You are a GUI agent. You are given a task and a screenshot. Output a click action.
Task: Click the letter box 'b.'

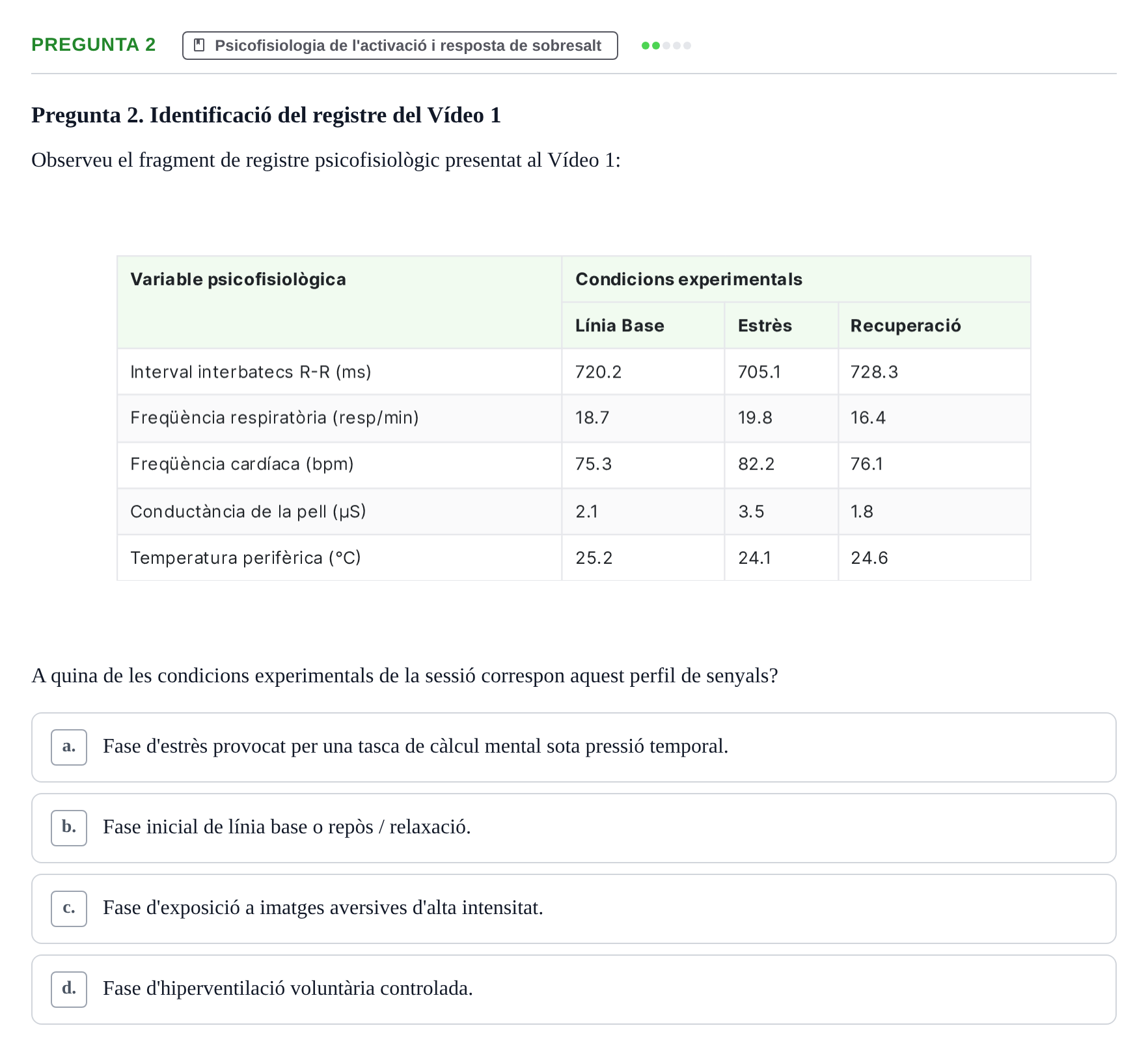(x=69, y=827)
